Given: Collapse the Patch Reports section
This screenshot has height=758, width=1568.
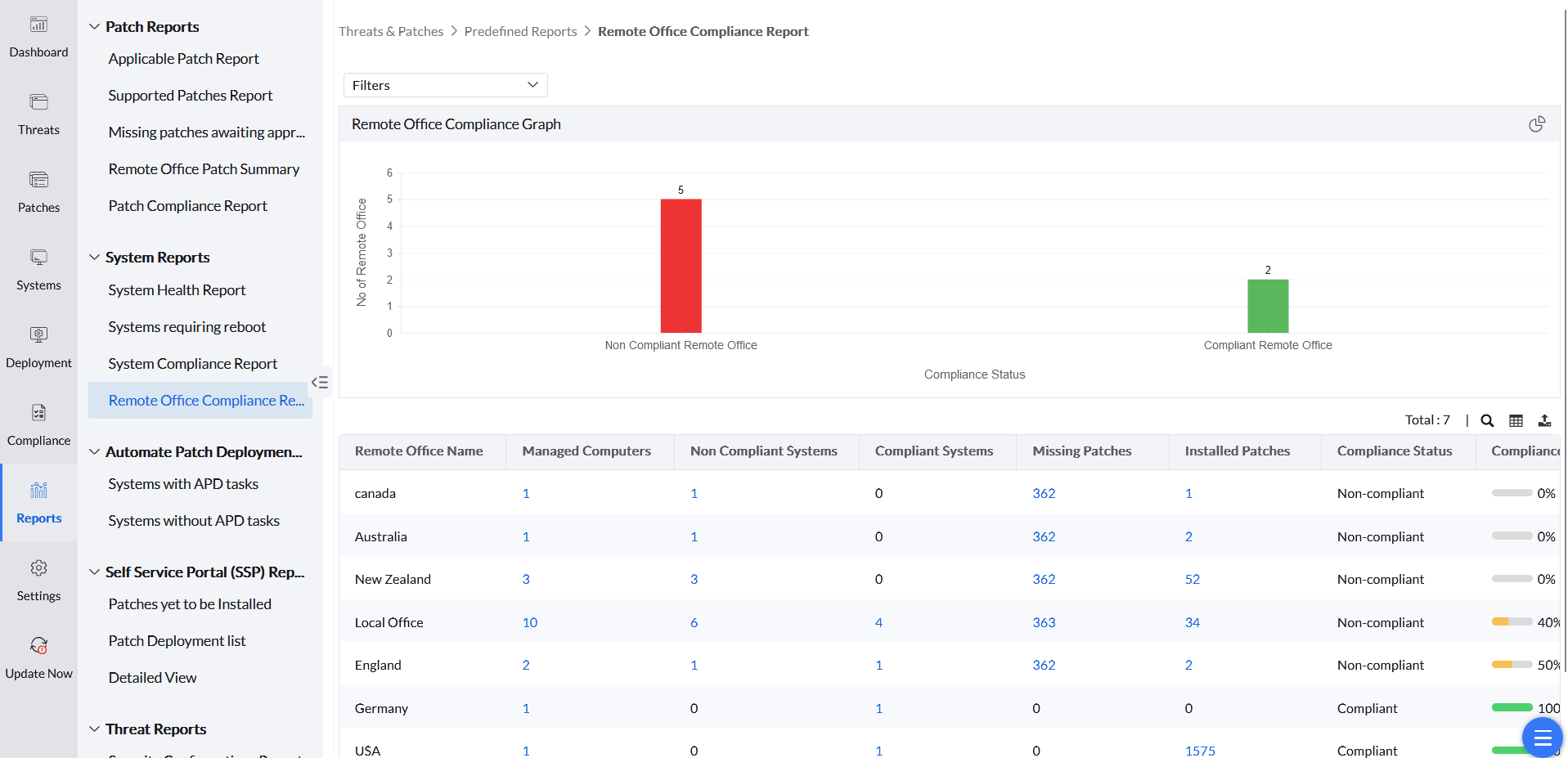Looking at the screenshot, I should pos(95,27).
